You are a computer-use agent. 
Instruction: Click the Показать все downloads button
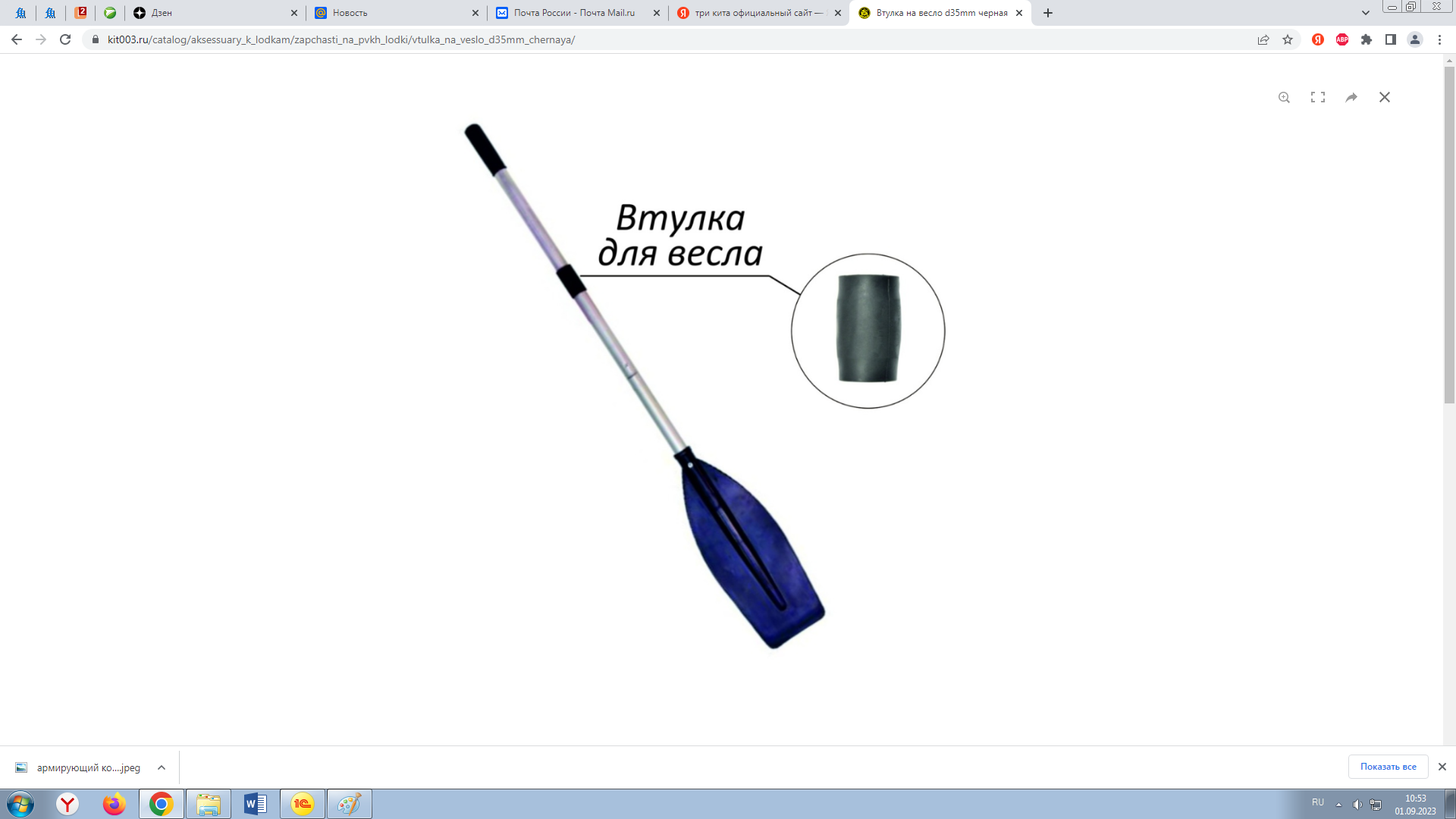click(x=1388, y=767)
